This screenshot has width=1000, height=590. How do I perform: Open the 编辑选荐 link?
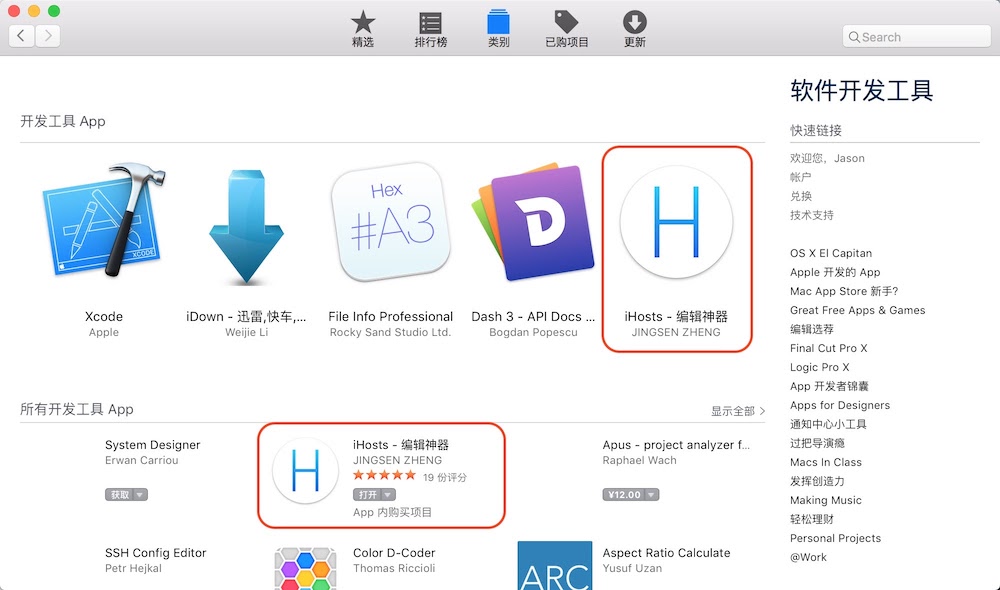[811, 329]
